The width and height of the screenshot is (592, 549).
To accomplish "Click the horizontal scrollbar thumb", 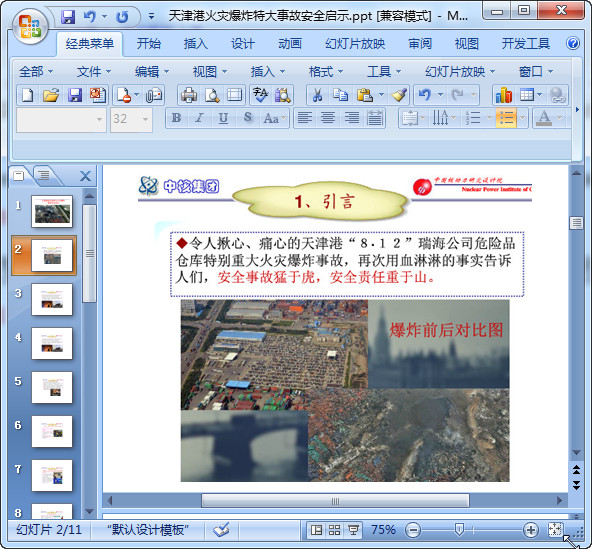I will click(335, 501).
